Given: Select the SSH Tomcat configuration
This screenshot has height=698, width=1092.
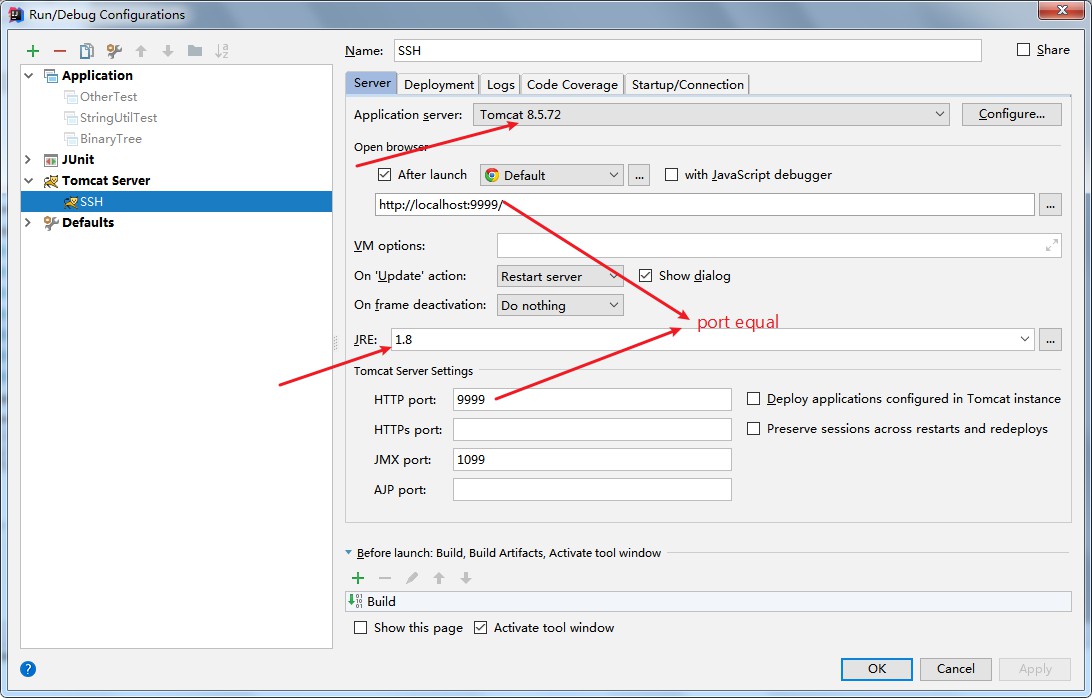Looking at the screenshot, I should point(176,202).
